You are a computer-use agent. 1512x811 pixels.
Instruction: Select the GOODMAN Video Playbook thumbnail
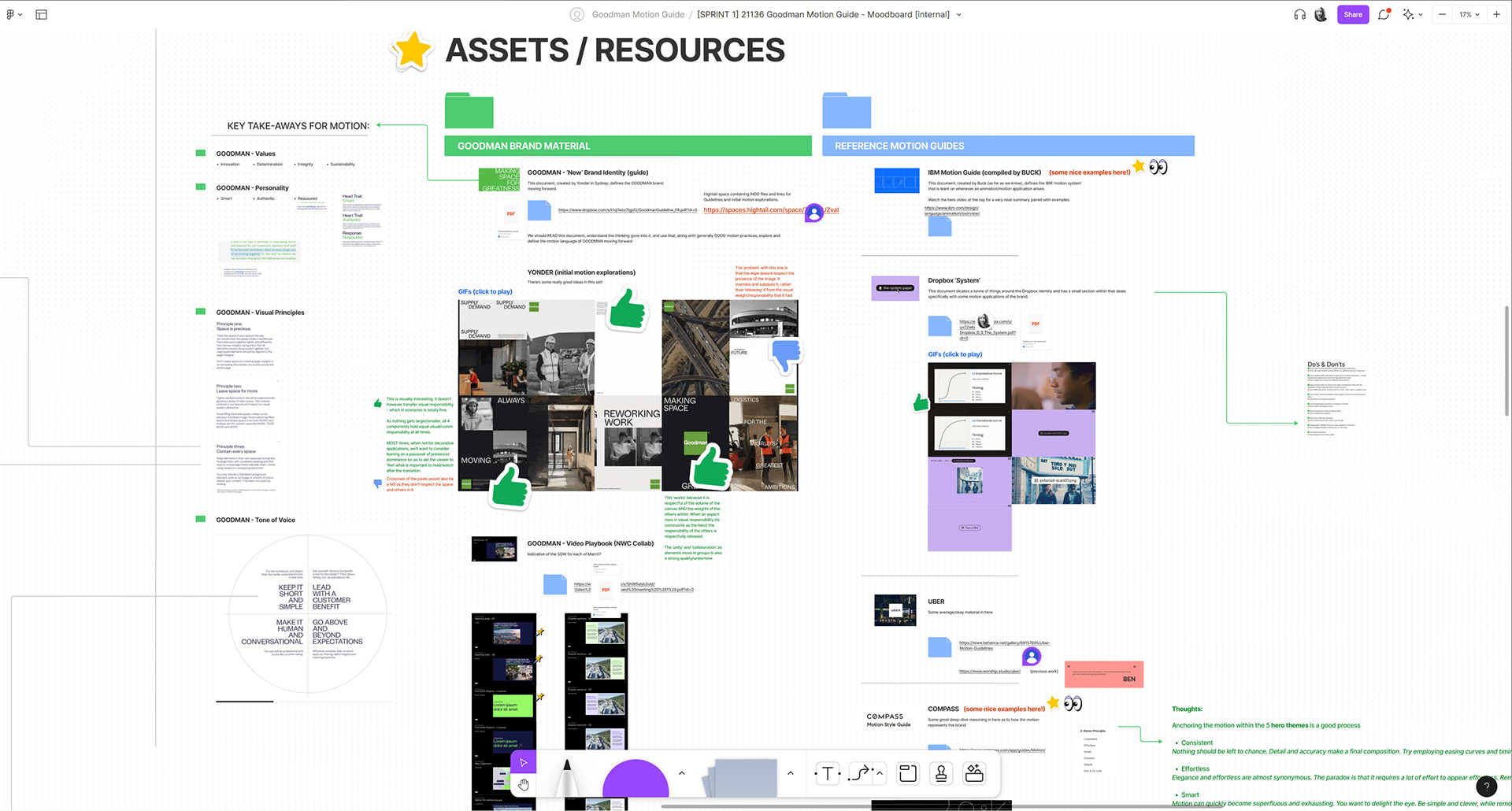coord(494,549)
